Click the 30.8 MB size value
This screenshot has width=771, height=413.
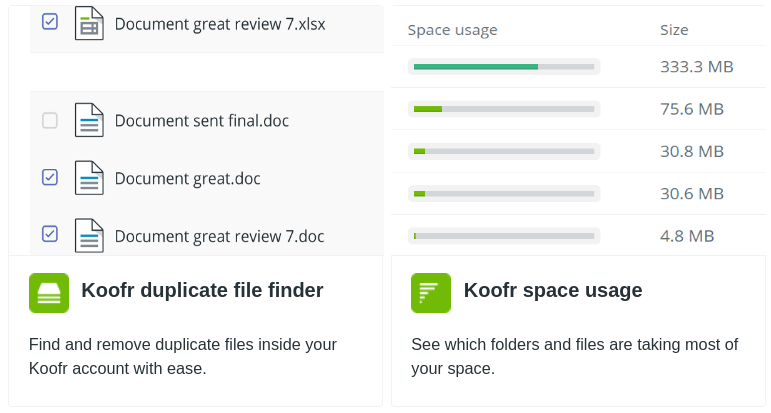pos(692,151)
